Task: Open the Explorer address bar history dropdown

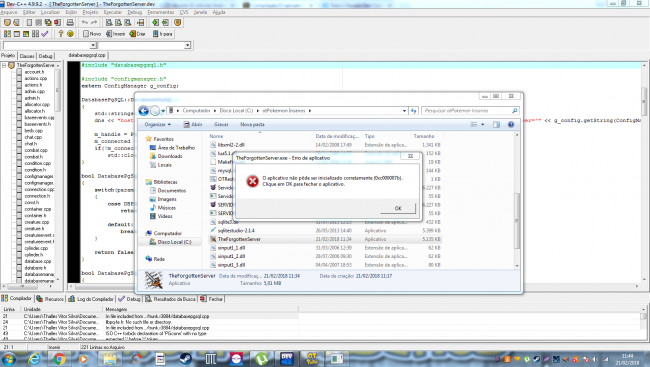Action: (404, 111)
